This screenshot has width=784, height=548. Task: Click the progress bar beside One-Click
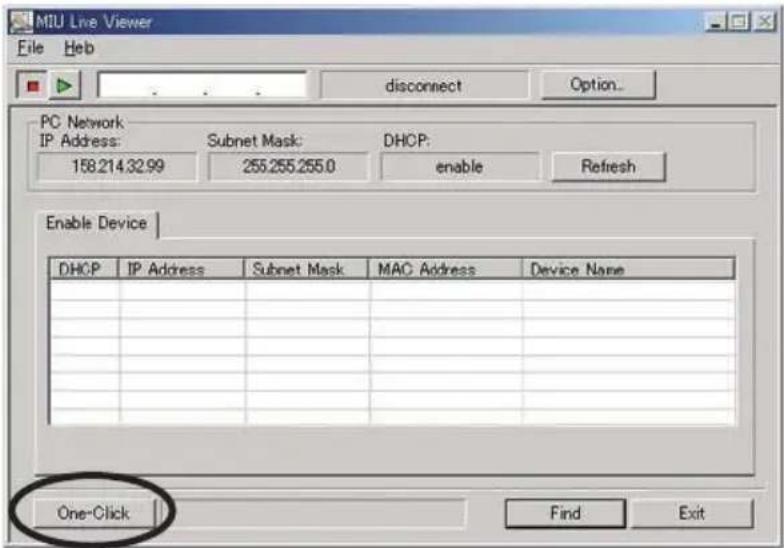point(316,514)
